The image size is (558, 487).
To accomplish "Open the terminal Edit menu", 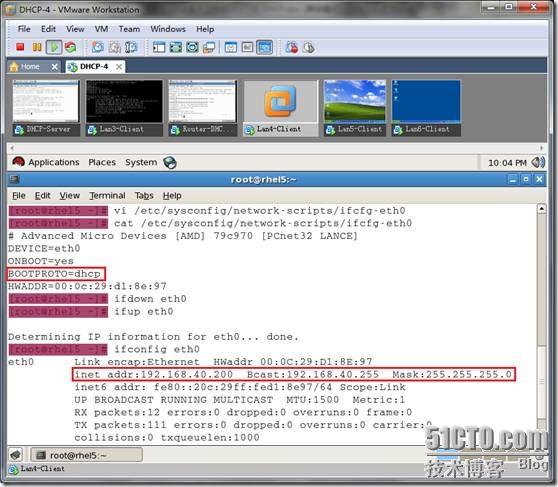I will click(x=42, y=195).
